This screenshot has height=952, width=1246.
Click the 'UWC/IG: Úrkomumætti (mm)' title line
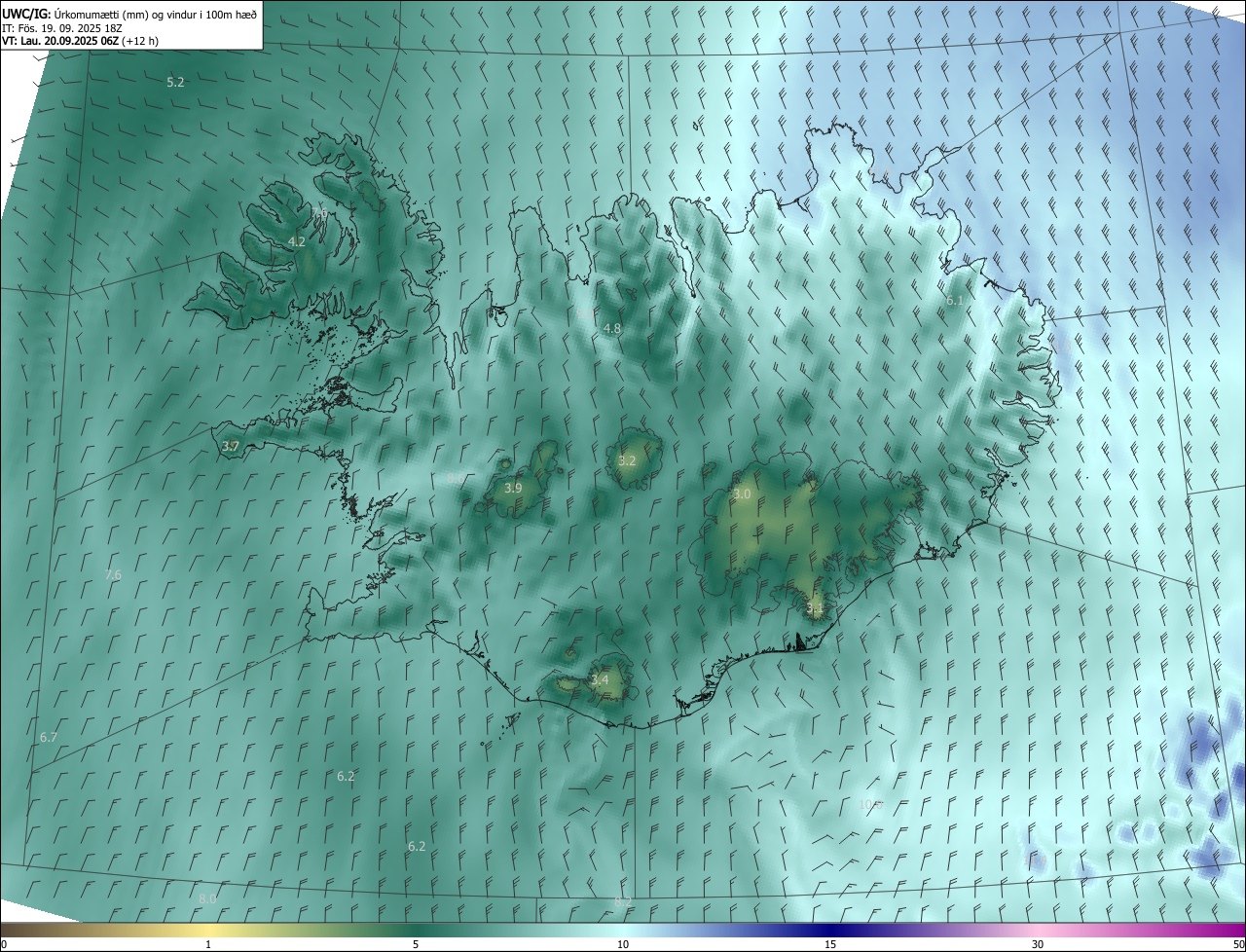click(129, 14)
